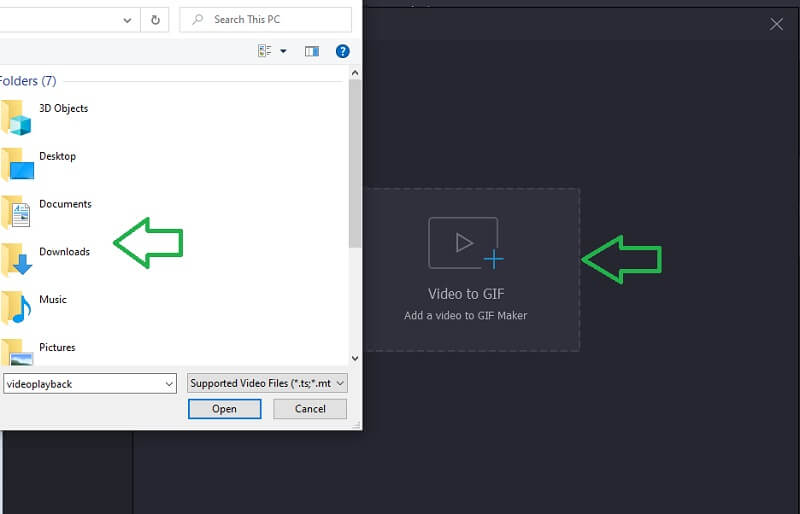Select the Desktop label
This screenshot has height=514, width=800.
tap(57, 156)
